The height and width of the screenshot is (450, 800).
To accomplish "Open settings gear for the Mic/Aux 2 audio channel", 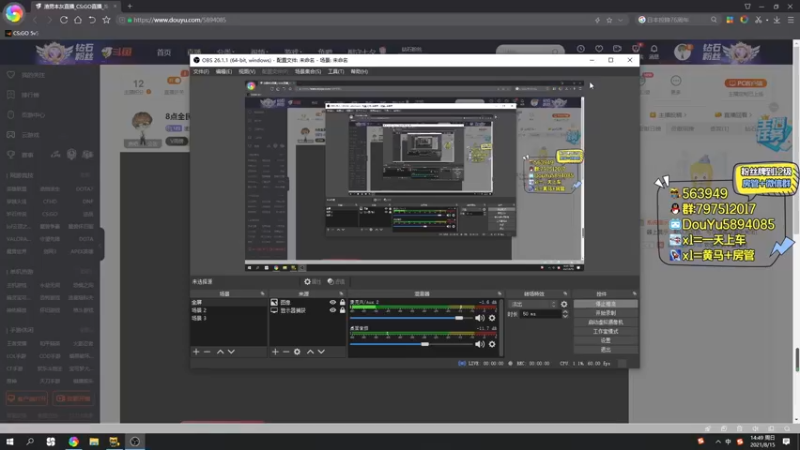I will pyautogui.click(x=492, y=318).
